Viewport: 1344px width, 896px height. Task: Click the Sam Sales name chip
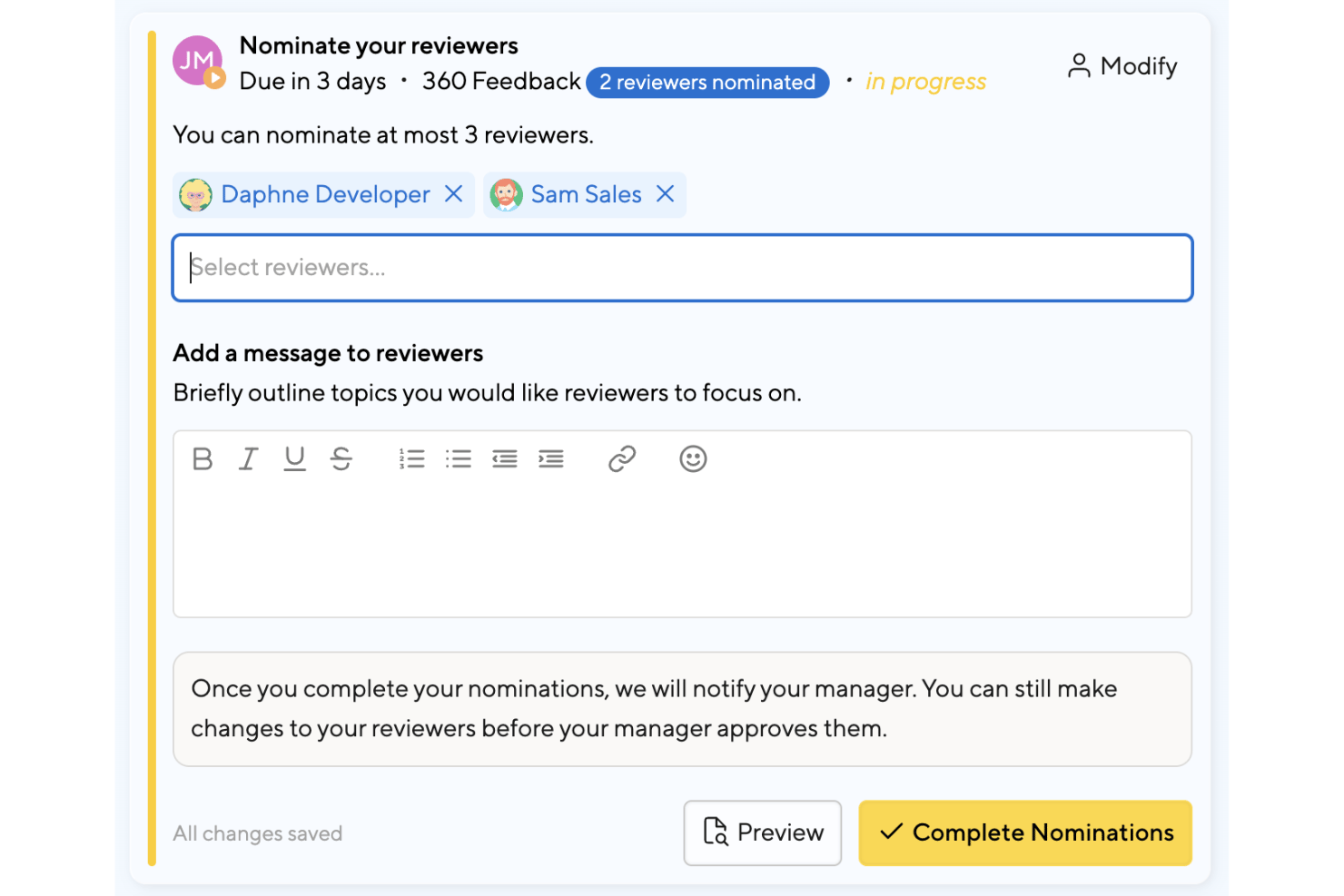[586, 194]
